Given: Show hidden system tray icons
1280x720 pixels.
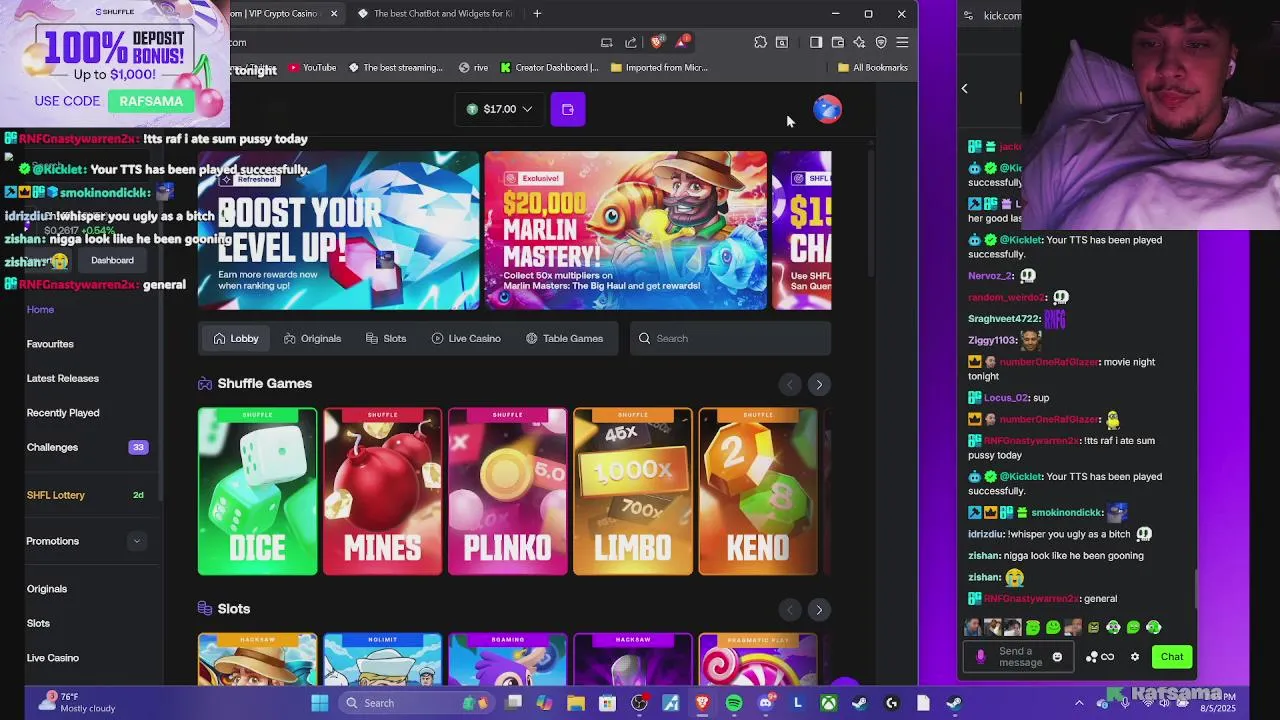Looking at the screenshot, I should click(1079, 703).
